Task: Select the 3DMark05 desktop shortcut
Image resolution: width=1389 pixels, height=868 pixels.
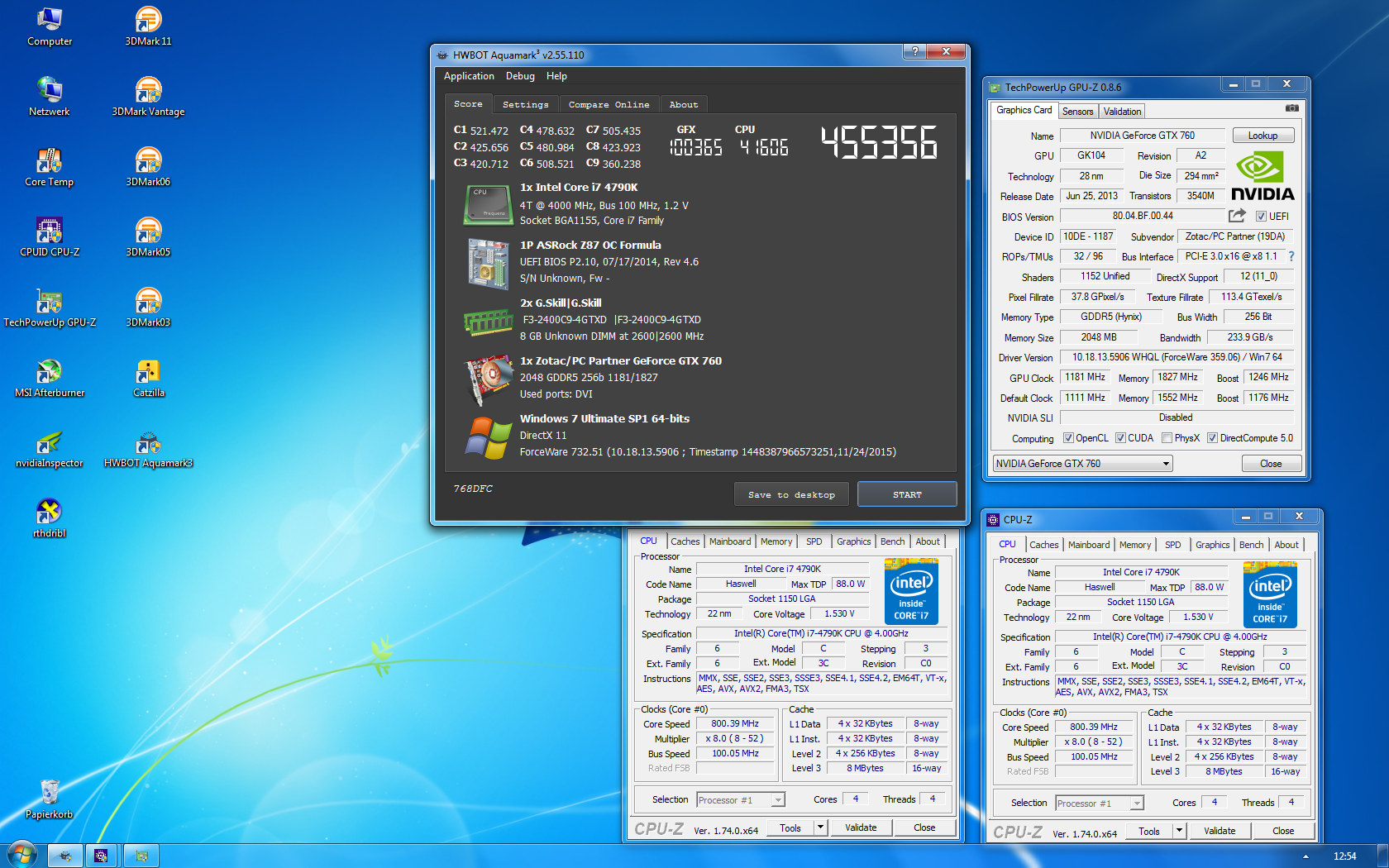Action: tap(149, 237)
